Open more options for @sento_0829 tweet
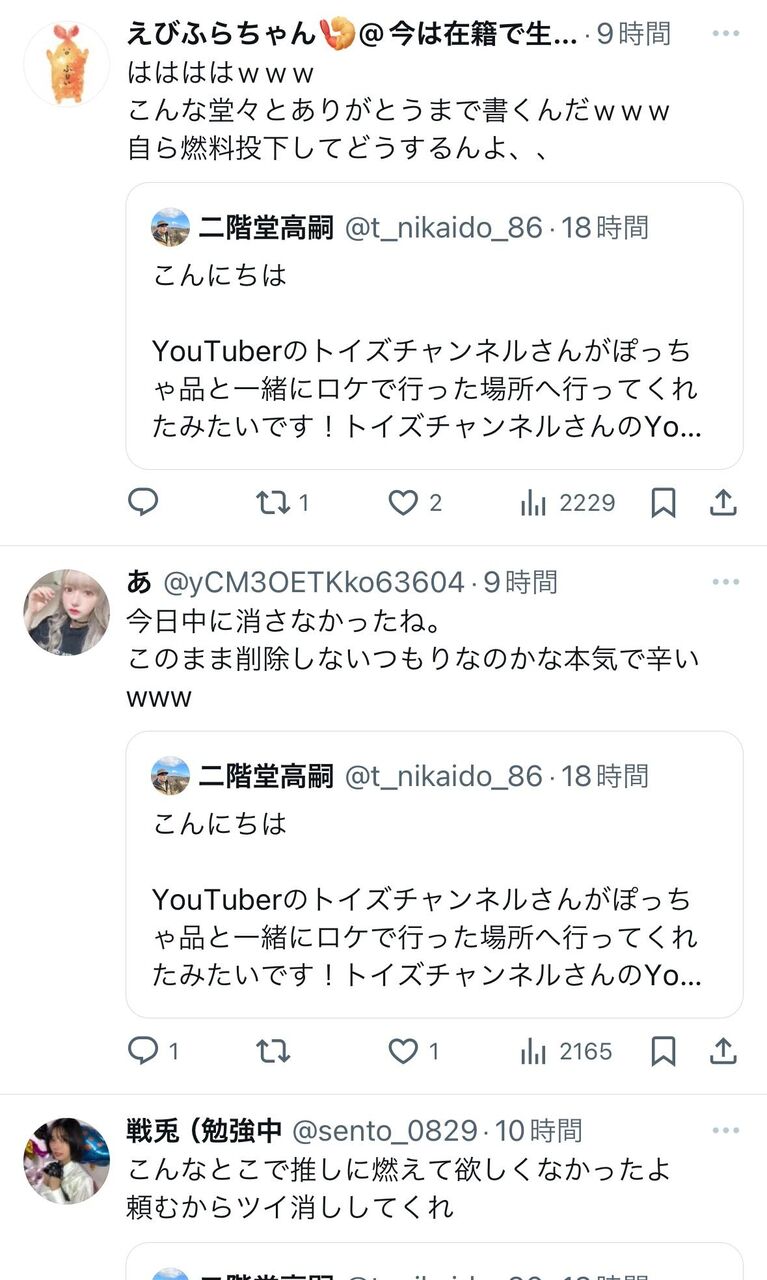The image size is (767, 1280). 726,1131
